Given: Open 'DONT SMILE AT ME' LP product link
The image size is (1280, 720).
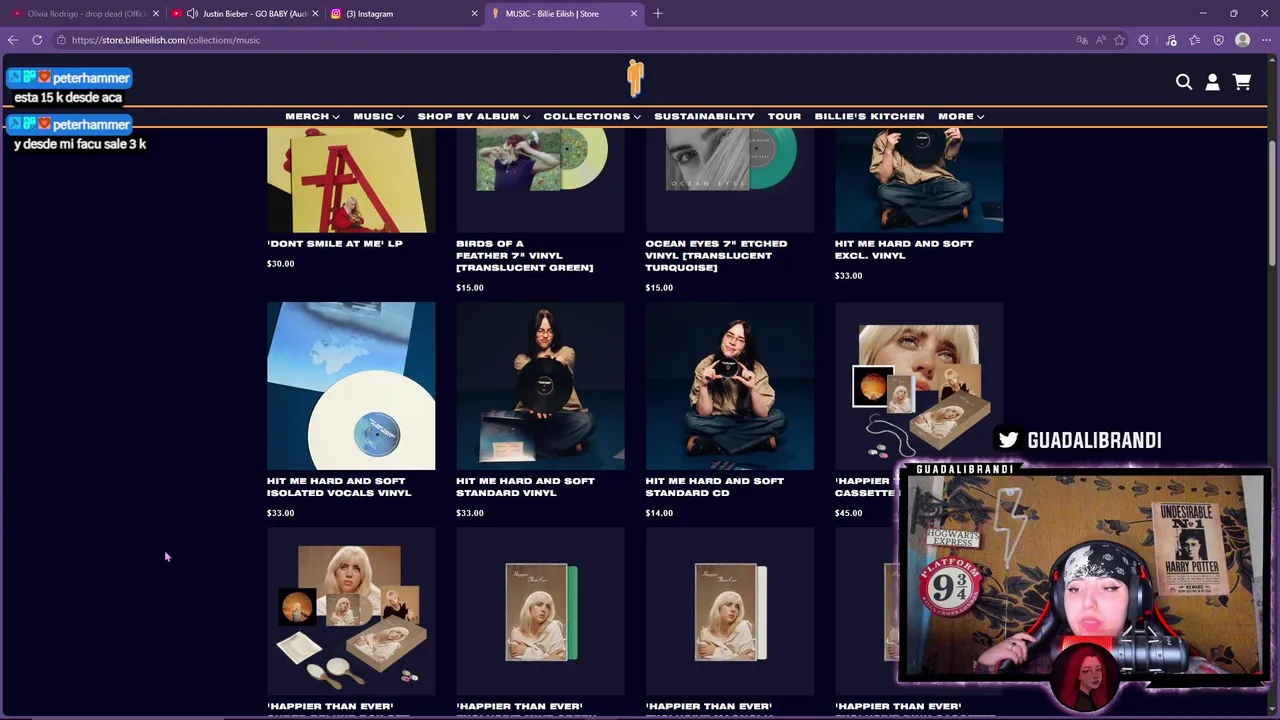Looking at the screenshot, I should click(x=334, y=244).
